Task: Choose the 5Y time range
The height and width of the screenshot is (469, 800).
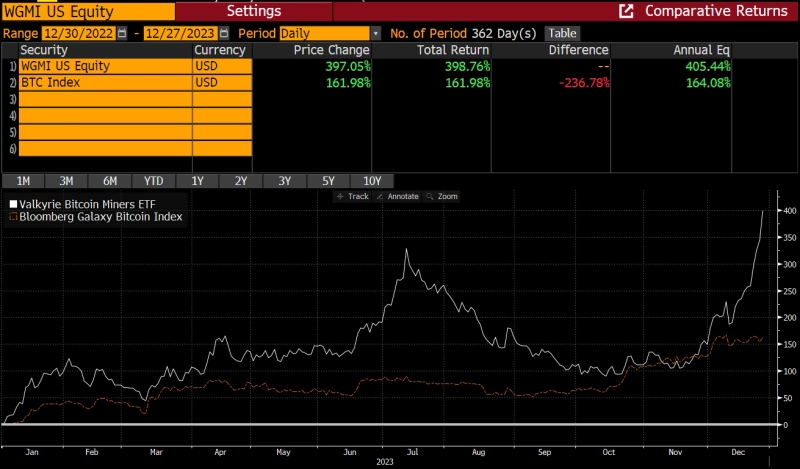Action: click(328, 181)
